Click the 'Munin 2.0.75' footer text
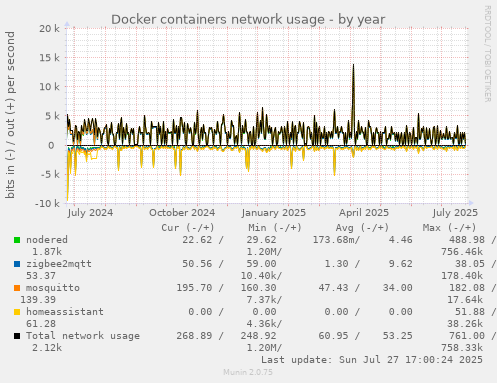This screenshot has width=497, height=383. 248,372
